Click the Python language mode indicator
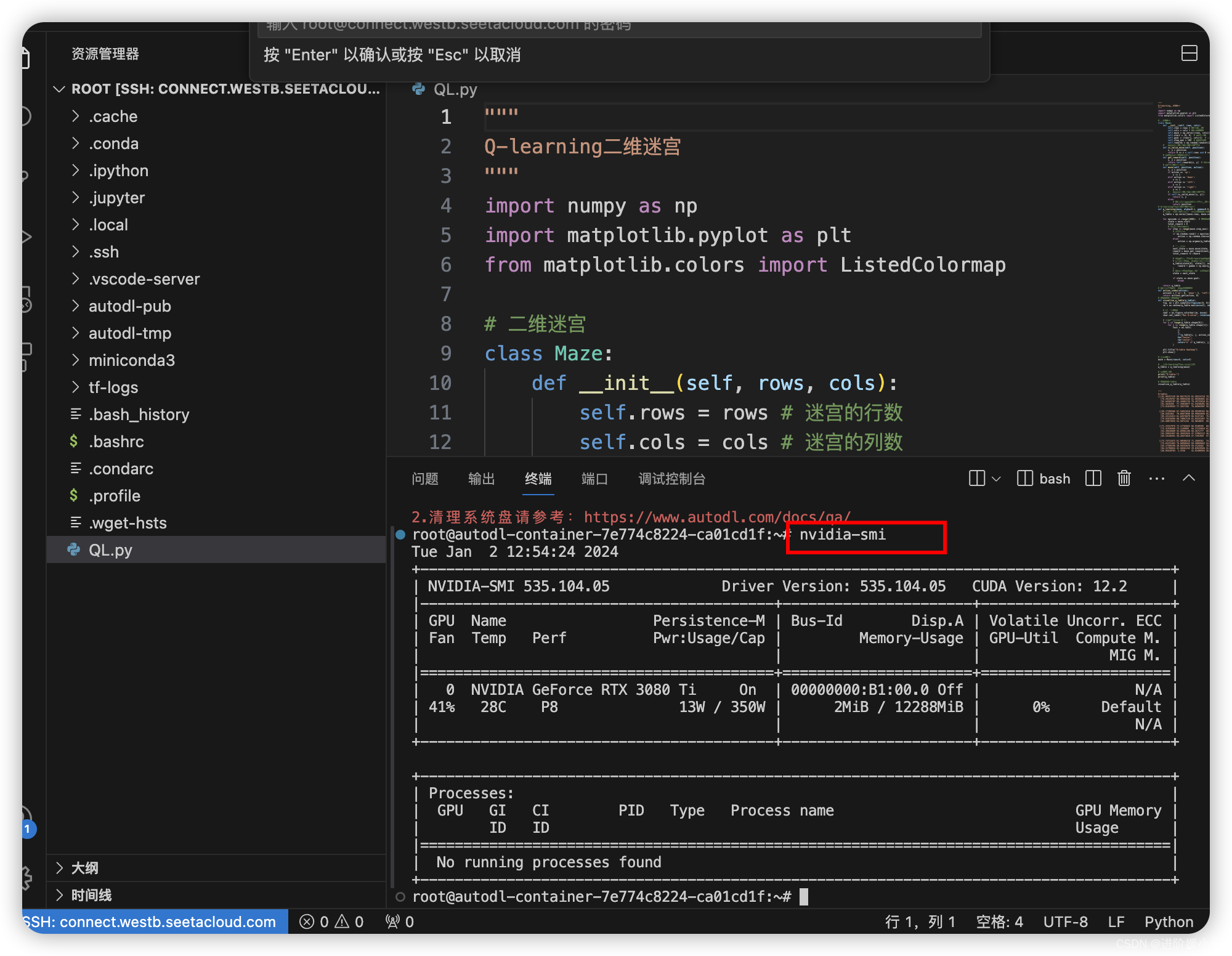 pos(1169,922)
